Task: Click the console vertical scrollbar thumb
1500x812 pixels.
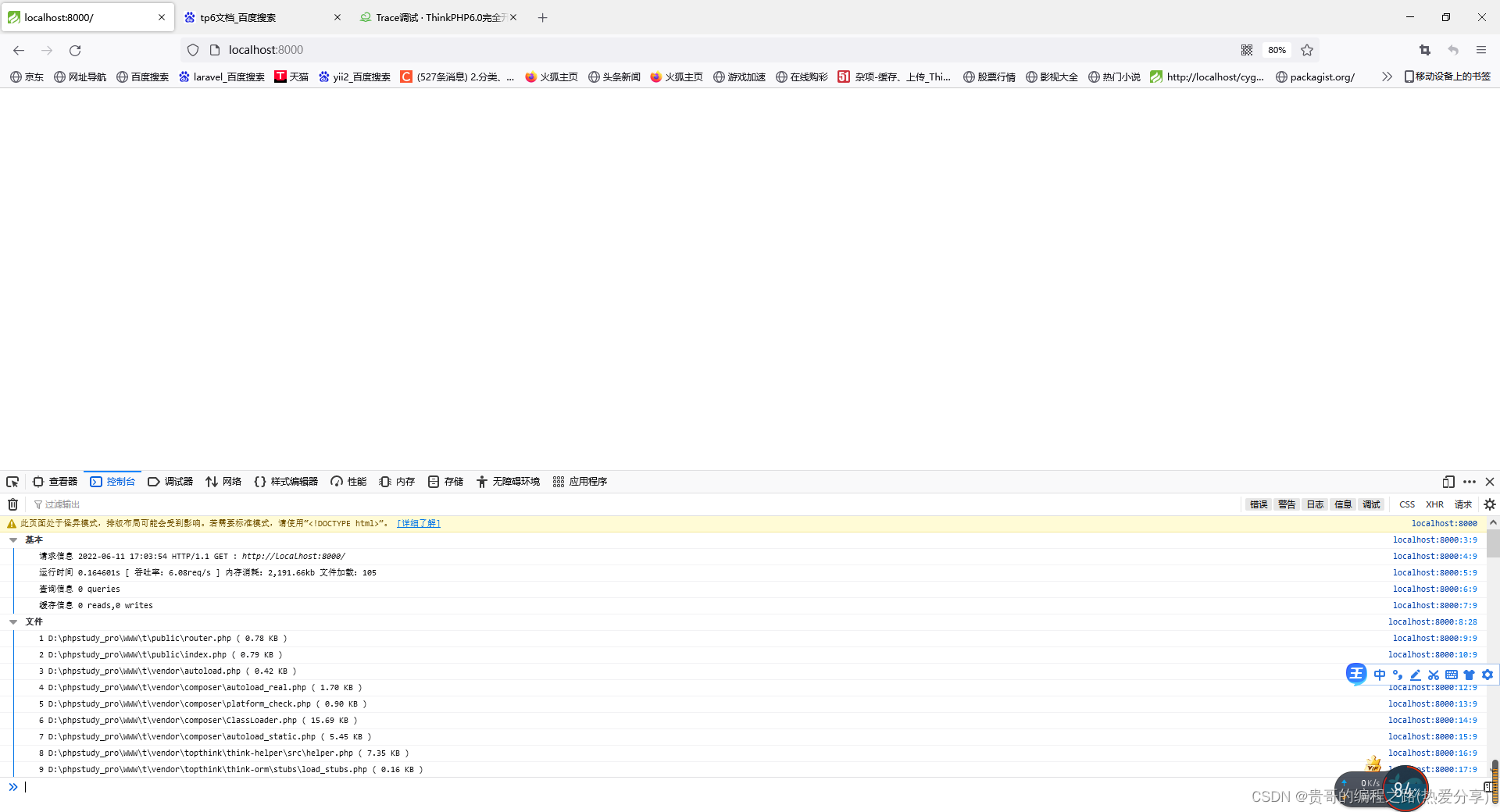Action: click(1493, 543)
